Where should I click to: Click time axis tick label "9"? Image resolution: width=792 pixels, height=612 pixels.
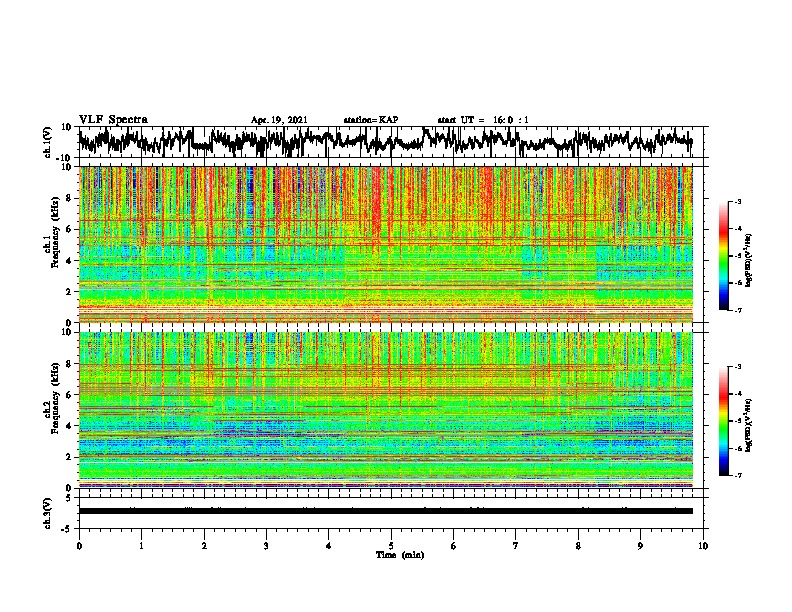click(x=640, y=546)
